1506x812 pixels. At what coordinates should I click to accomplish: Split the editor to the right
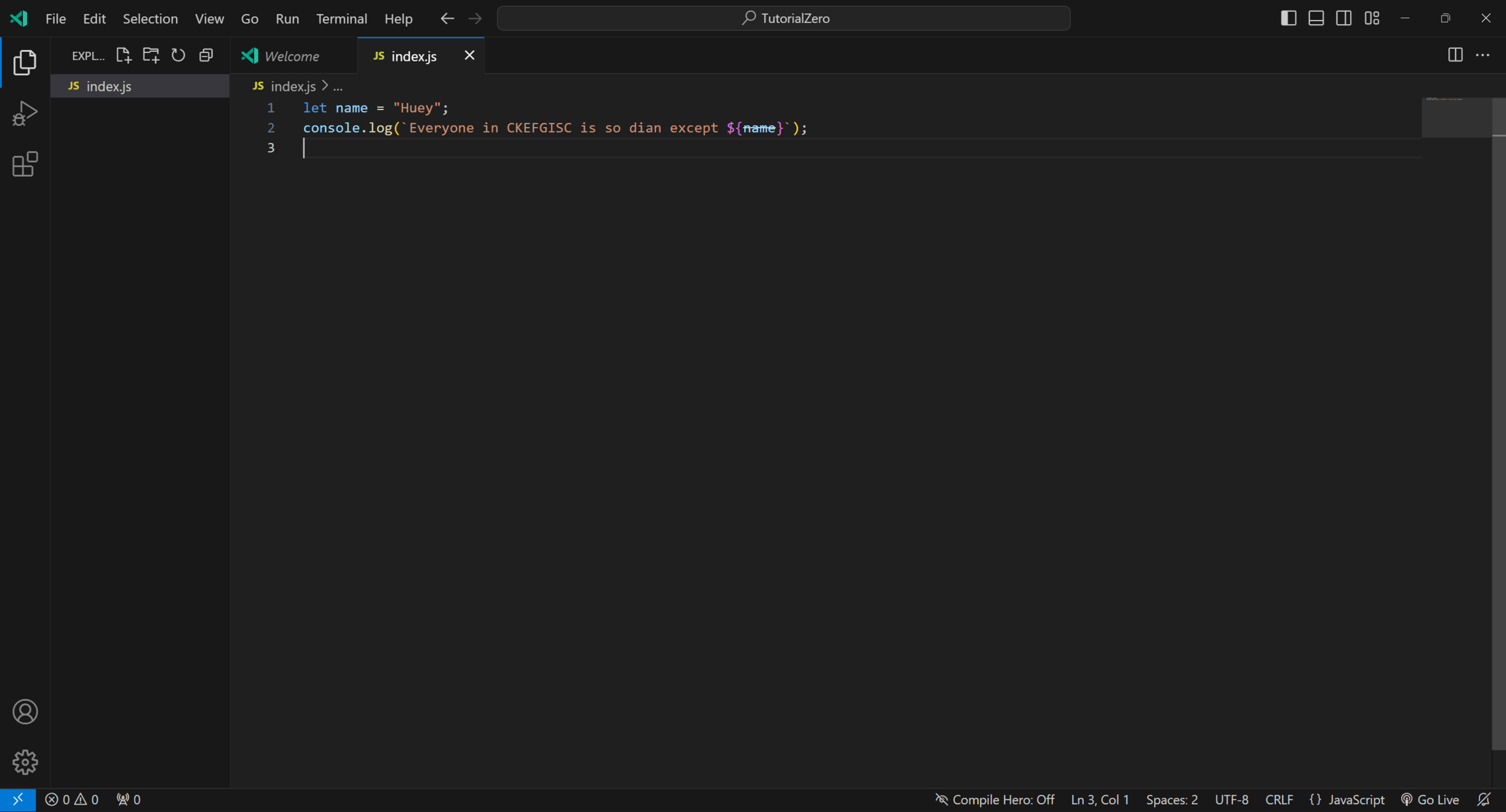pyautogui.click(x=1455, y=55)
